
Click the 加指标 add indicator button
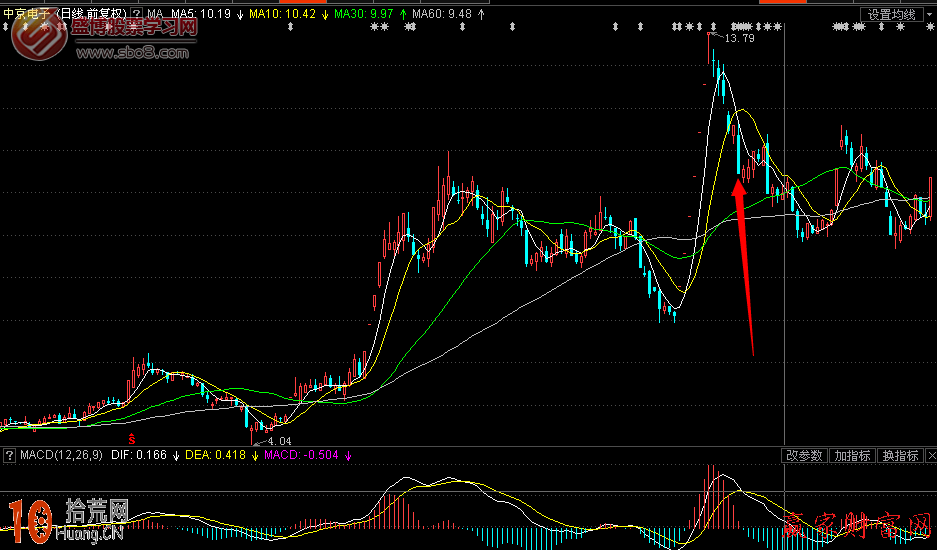coord(852,456)
